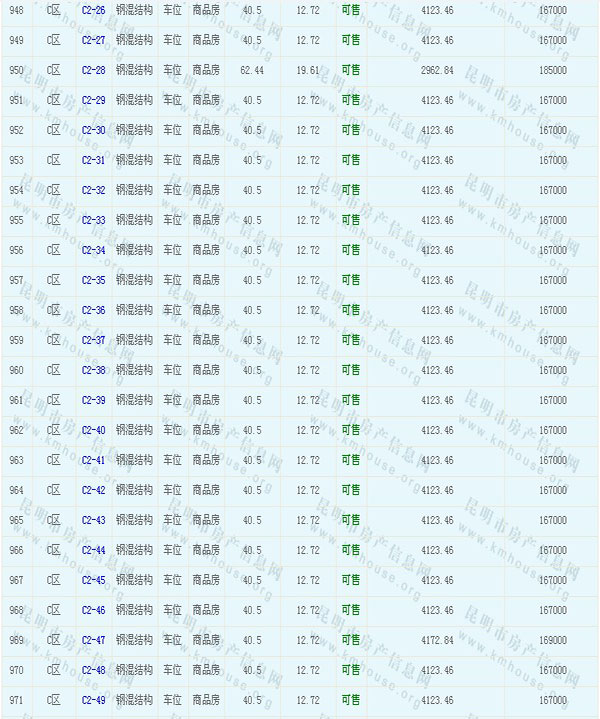Click the 2962.84 unit price cell

(437, 70)
